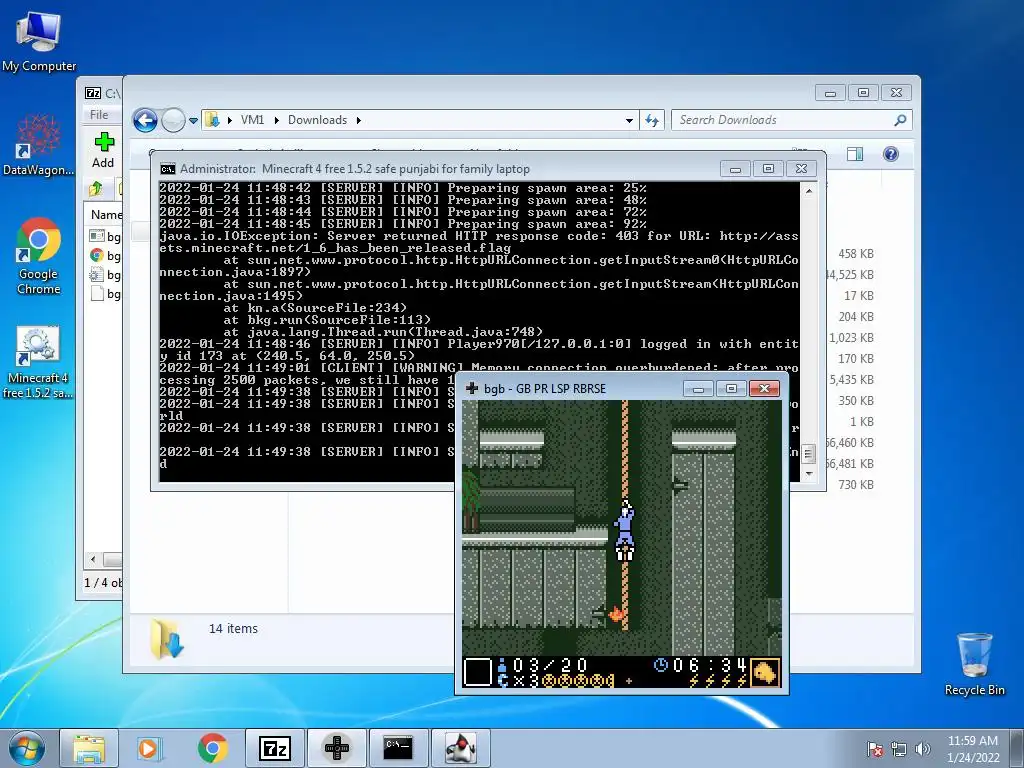
Task: Open Windows Media Player from taskbar
Action: coord(150,748)
